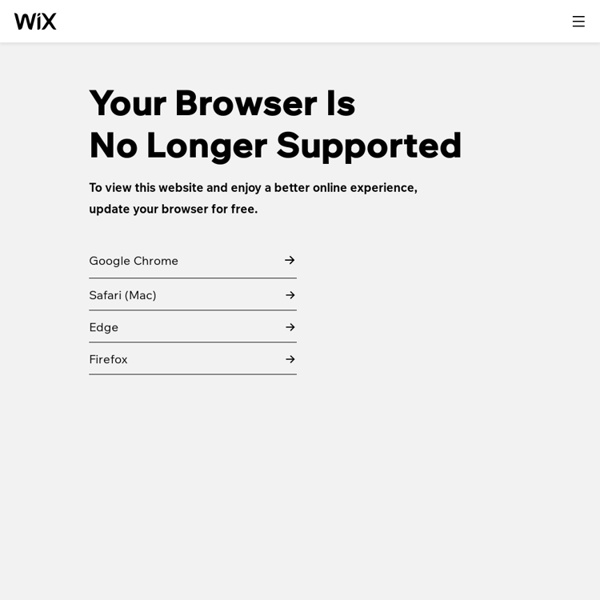This screenshot has width=600, height=600.
Task: Click the divider line under Google Chrome
Action: point(193,278)
